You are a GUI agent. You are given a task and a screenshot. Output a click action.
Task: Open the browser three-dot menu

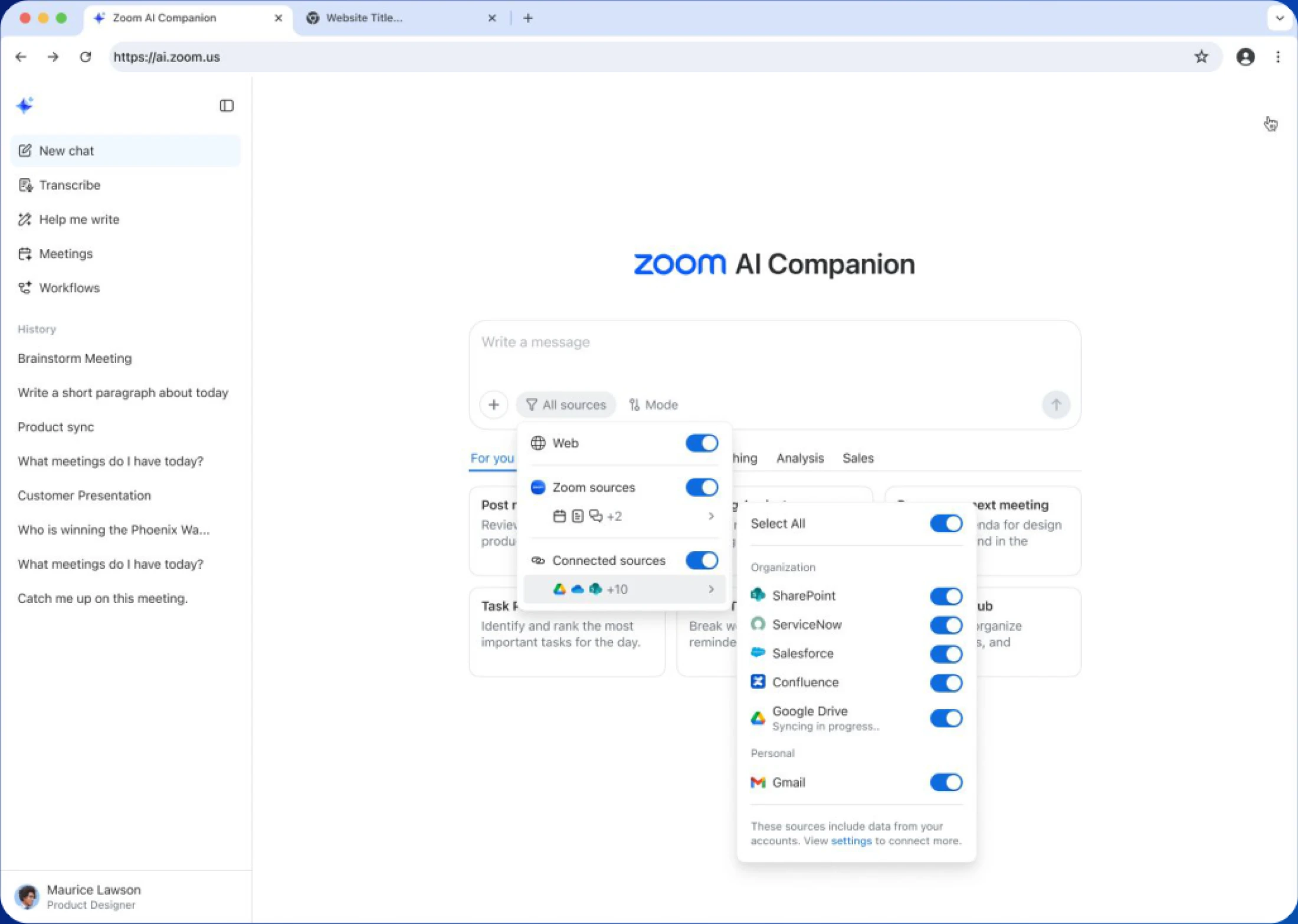[1278, 57]
